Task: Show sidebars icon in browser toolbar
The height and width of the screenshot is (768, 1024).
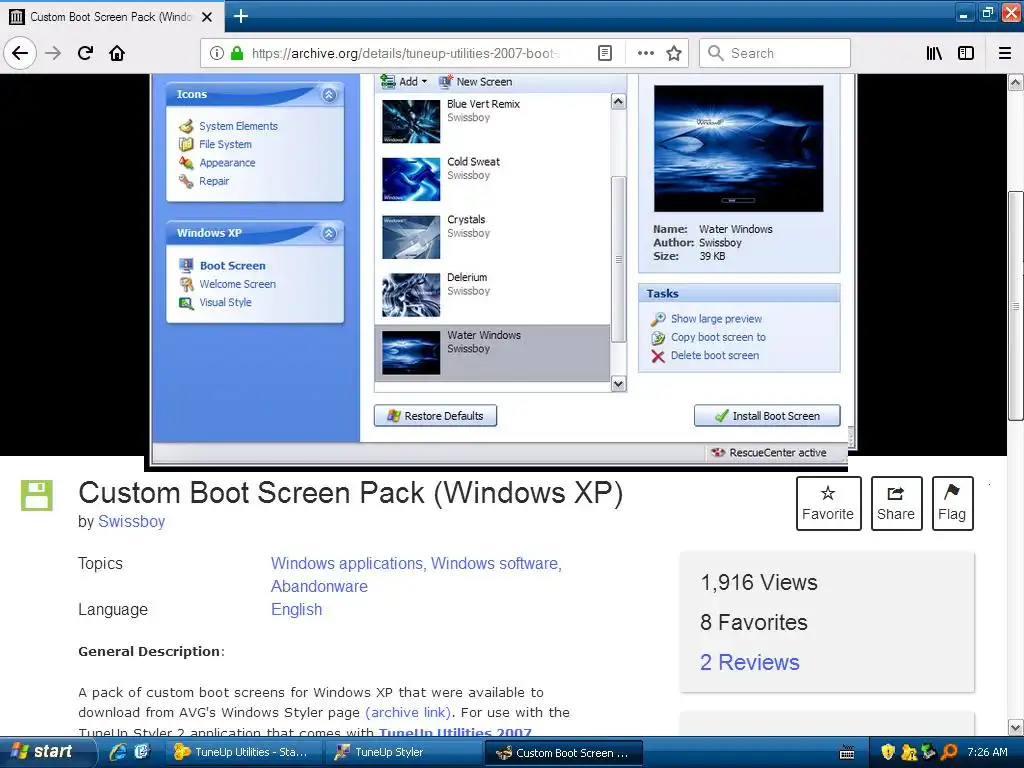Action: click(966, 53)
